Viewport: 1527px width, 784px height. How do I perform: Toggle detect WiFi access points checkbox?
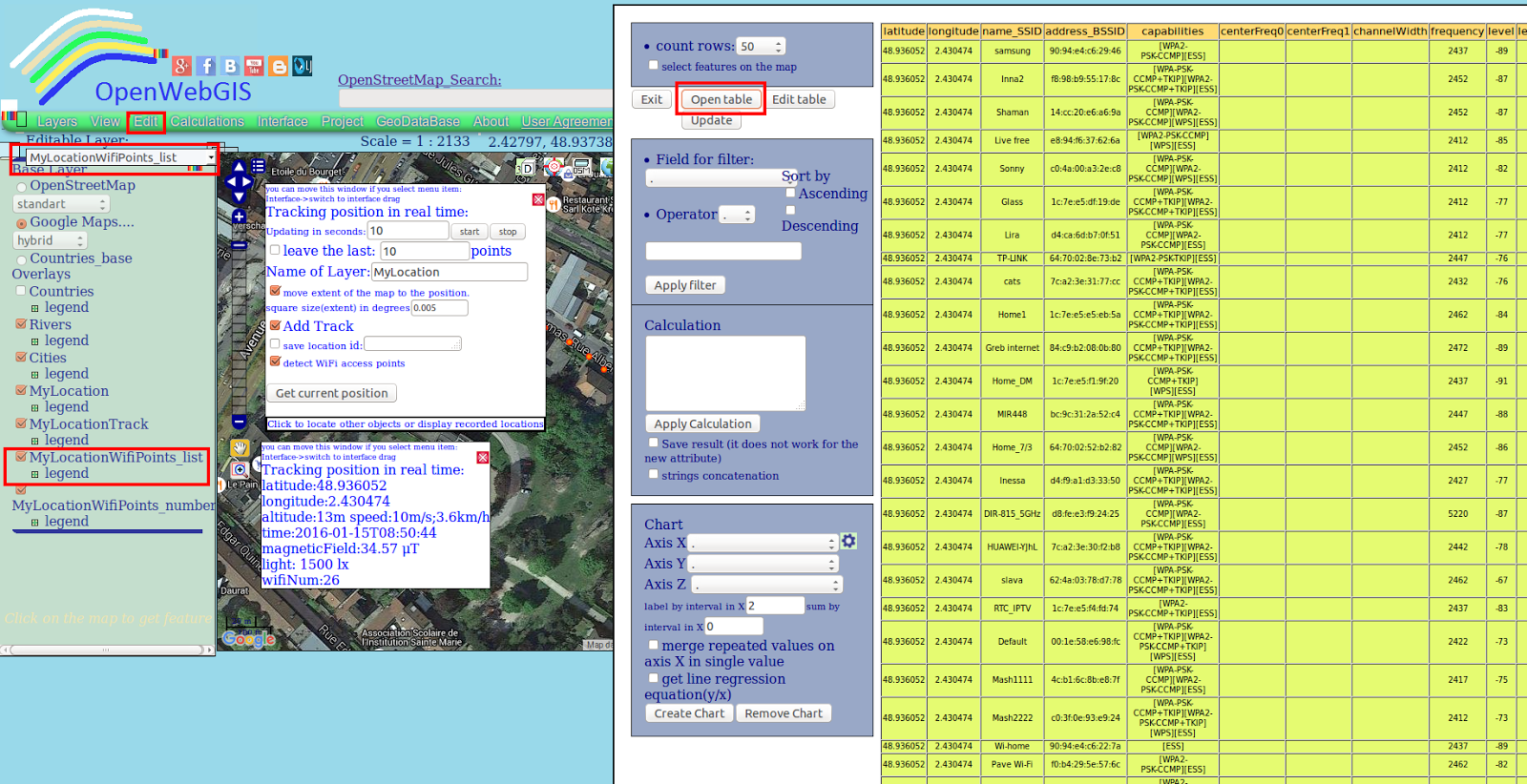pyautogui.click(x=275, y=361)
